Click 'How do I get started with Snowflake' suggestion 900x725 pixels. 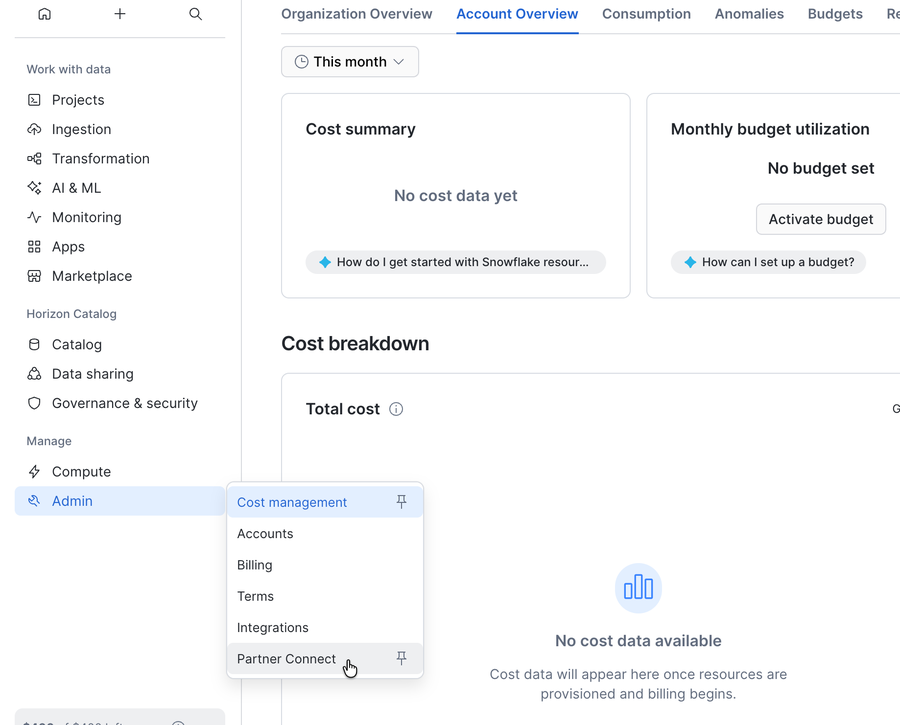click(456, 262)
